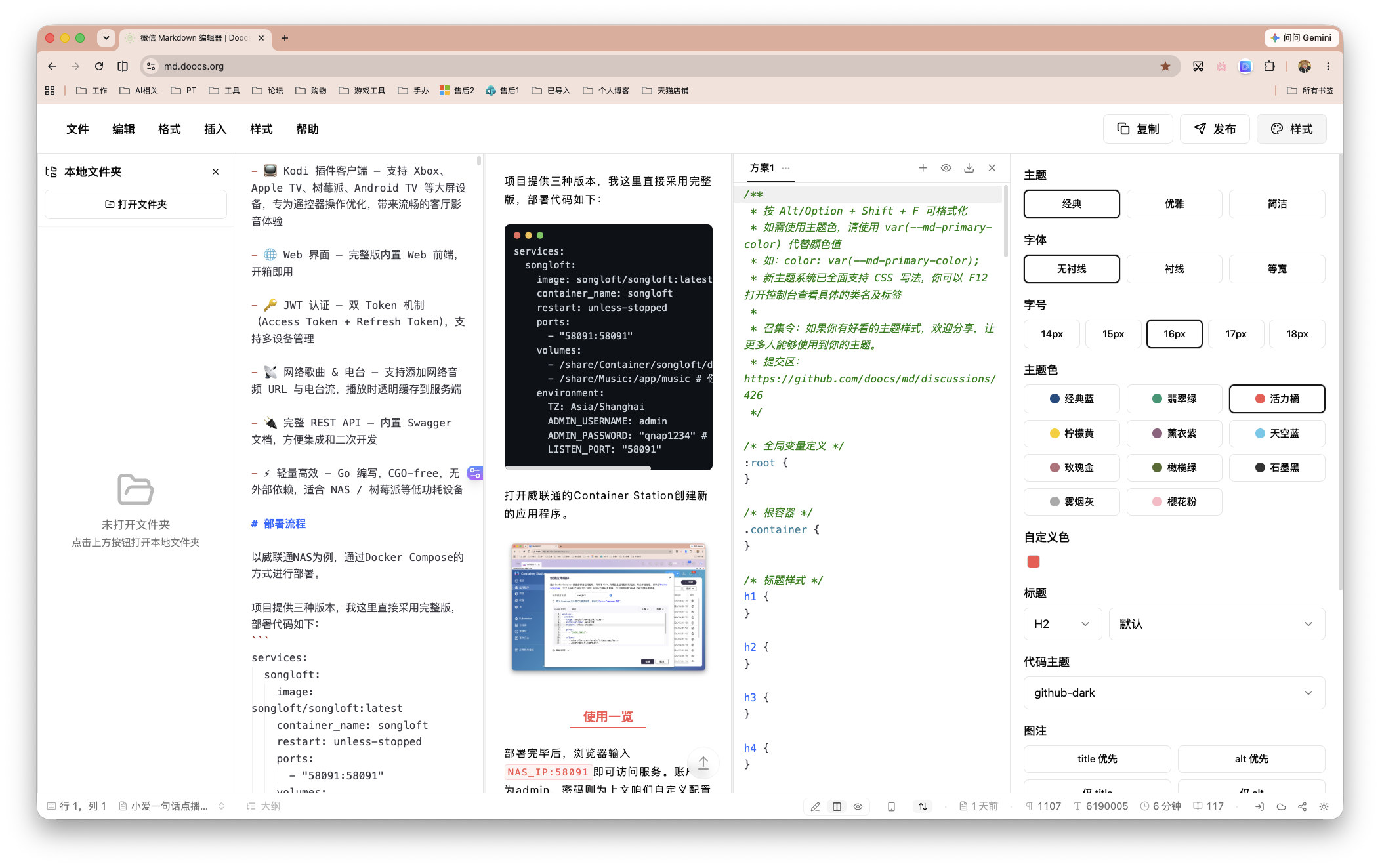Open the custom color (自定义色) red swatch
1380x868 pixels.
coord(1034,562)
